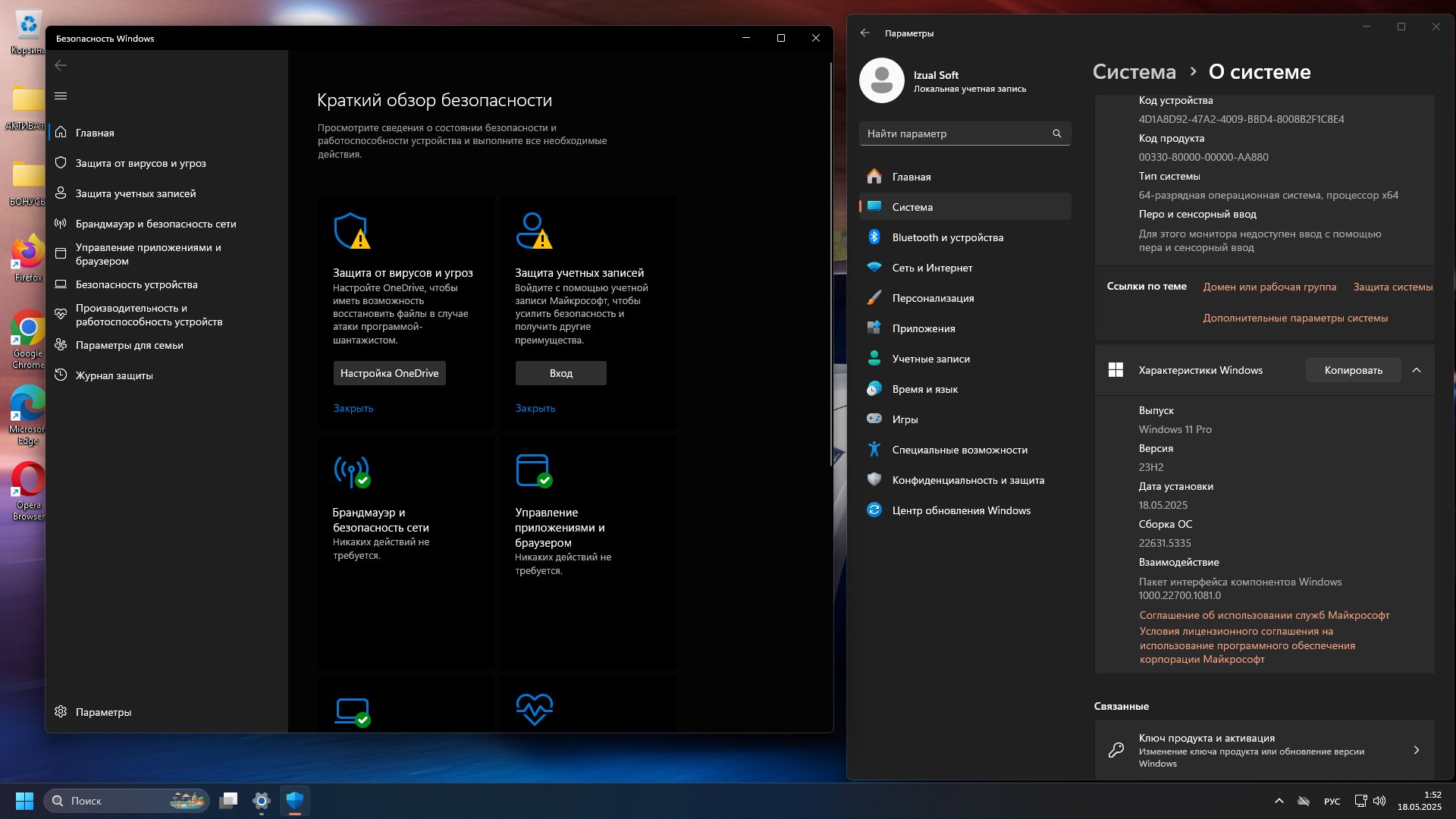Viewport: 1456px width, 819px height.
Task: Open Ключ продукта и активация chevron
Action: (x=1417, y=750)
